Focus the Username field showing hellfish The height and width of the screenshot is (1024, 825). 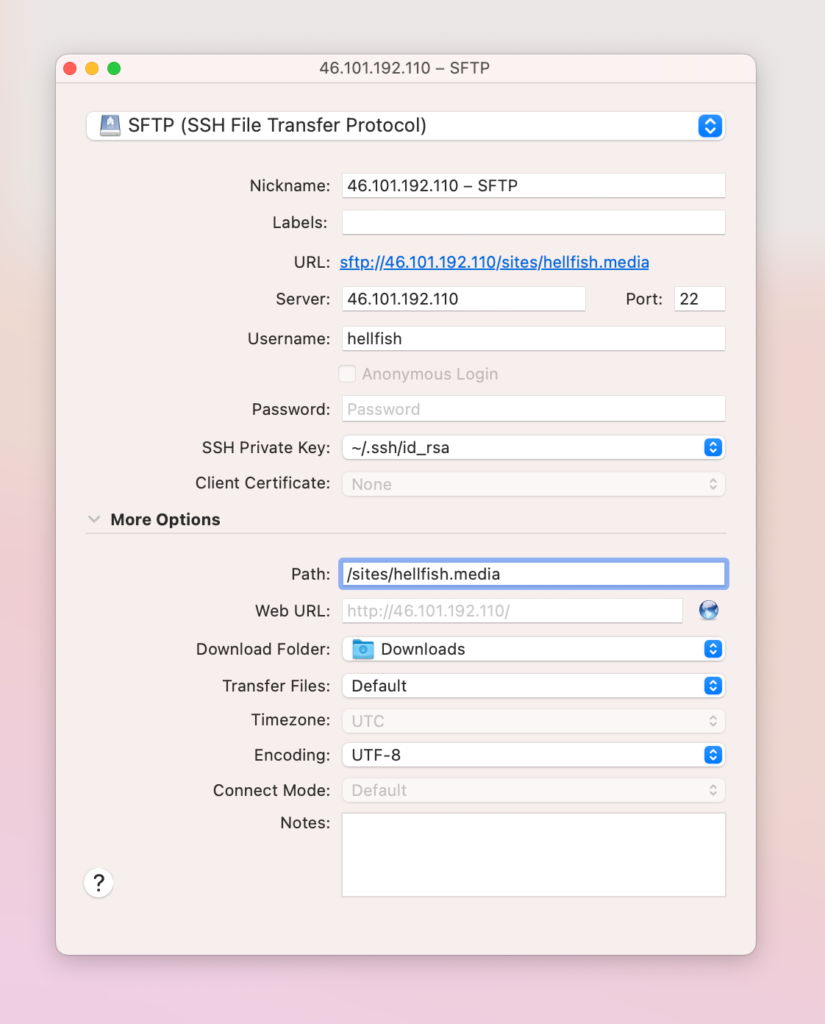(533, 338)
